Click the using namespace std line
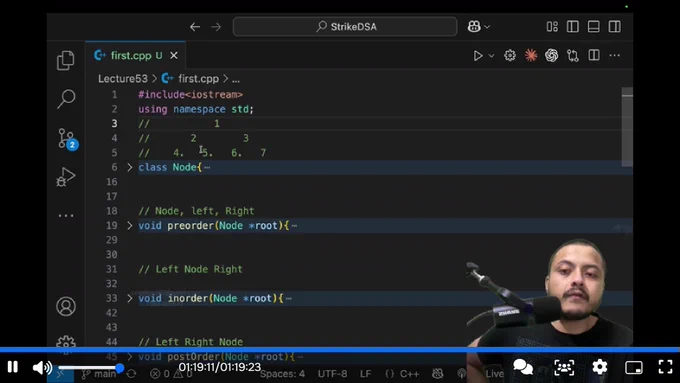The image size is (680, 383). click(196, 109)
